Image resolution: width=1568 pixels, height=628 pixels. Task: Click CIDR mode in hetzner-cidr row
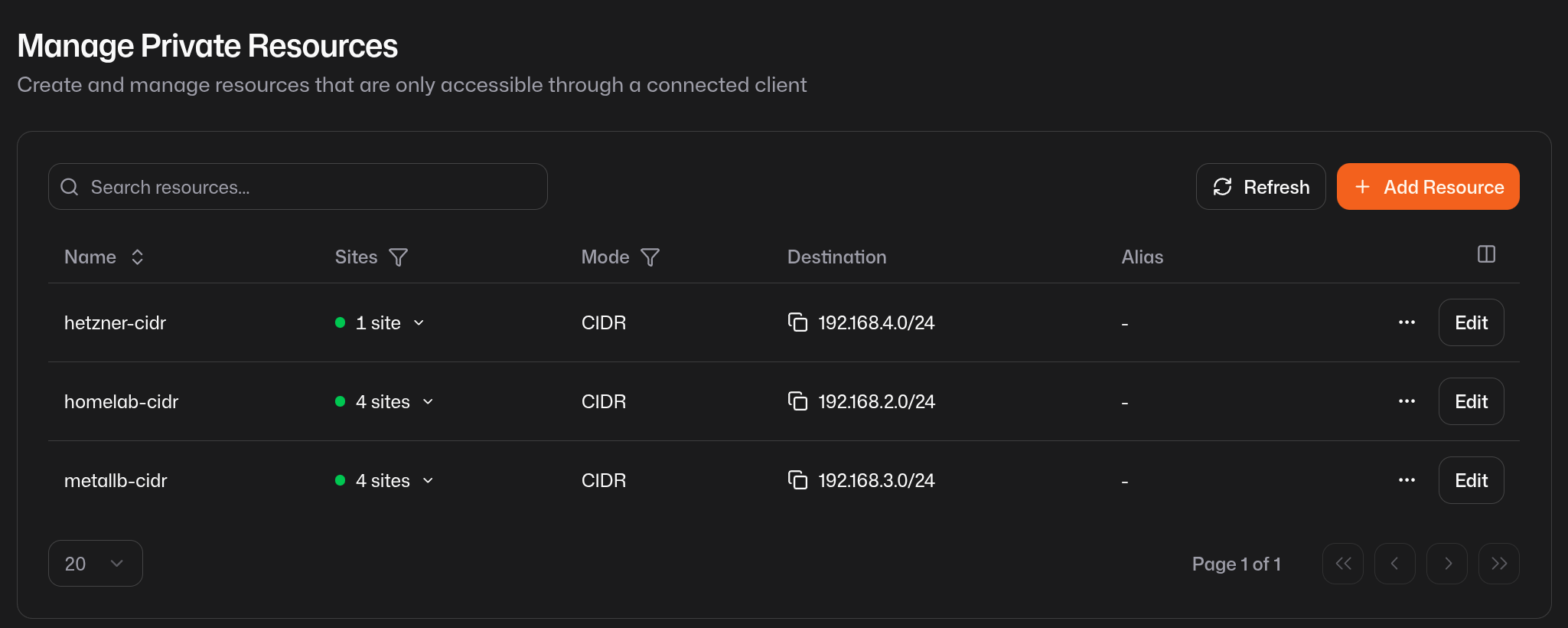(x=604, y=323)
